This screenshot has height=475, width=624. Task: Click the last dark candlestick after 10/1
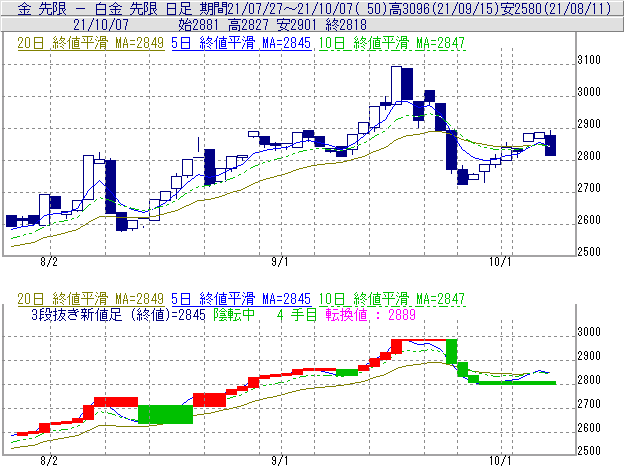550,145
